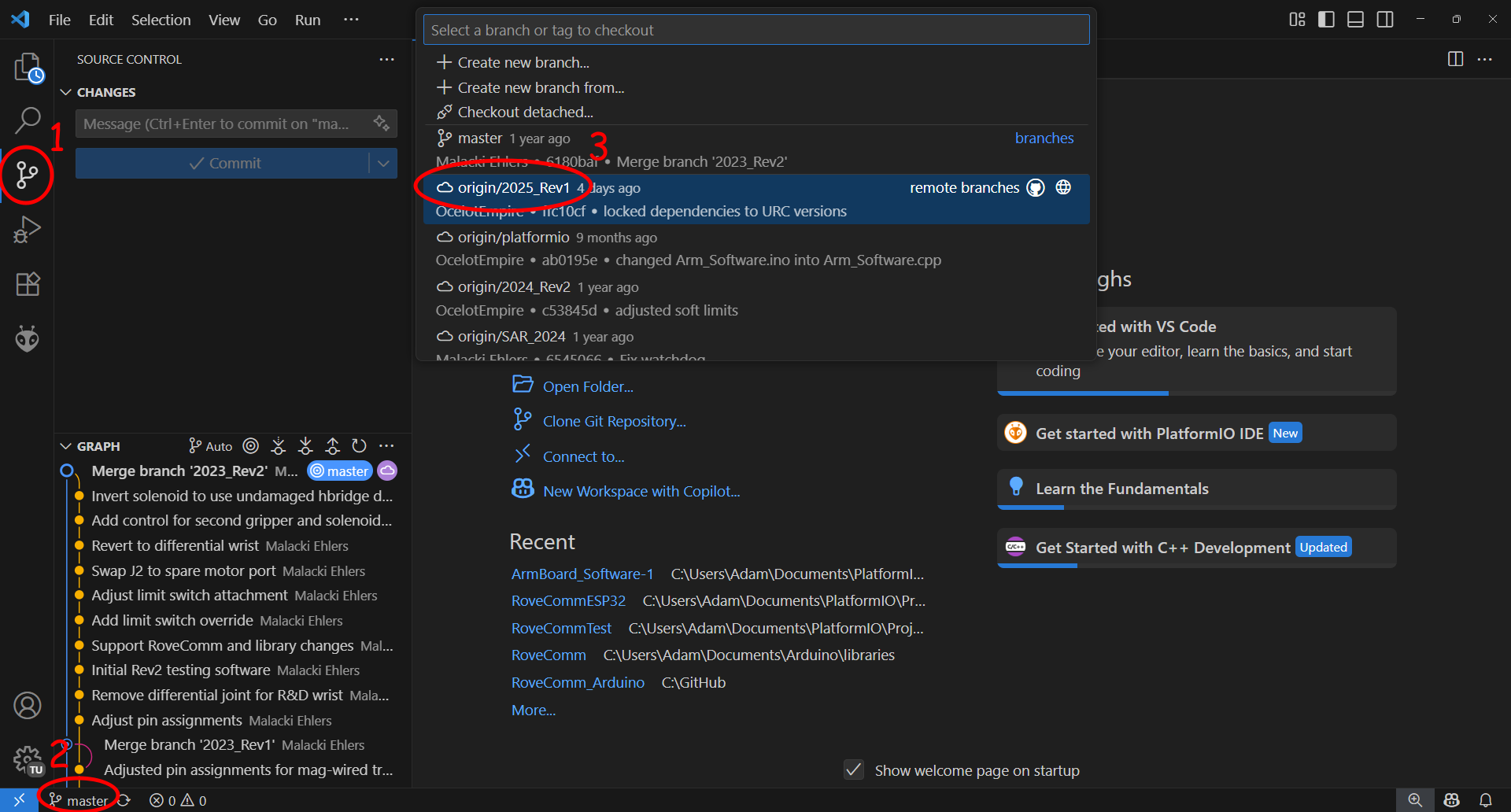Image resolution: width=1511 pixels, height=812 pixels.
Task: Open the Run and Debug icon
Action: coord(28,229)
